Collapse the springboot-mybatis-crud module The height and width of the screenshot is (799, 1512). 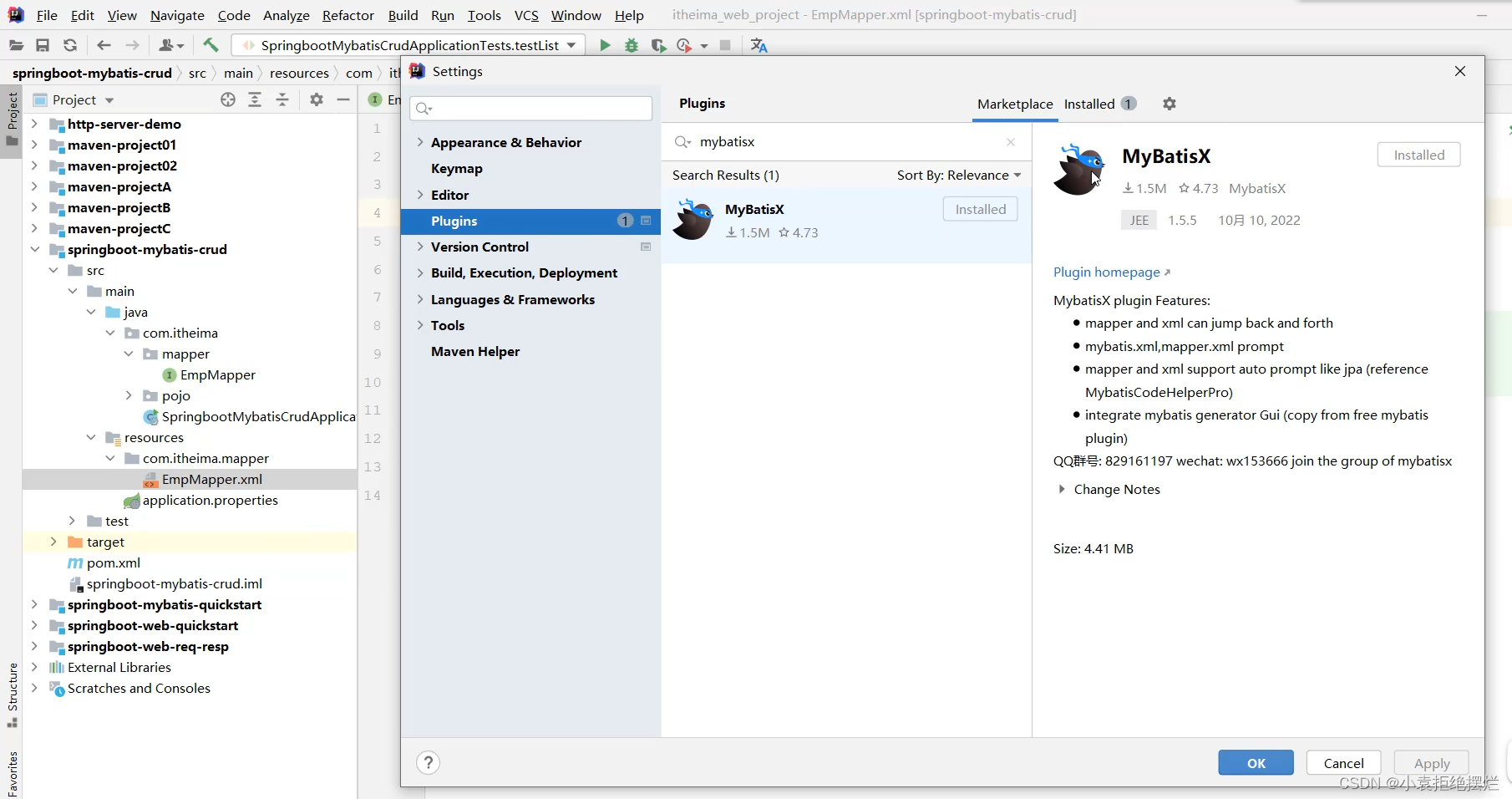pos(34,249)
